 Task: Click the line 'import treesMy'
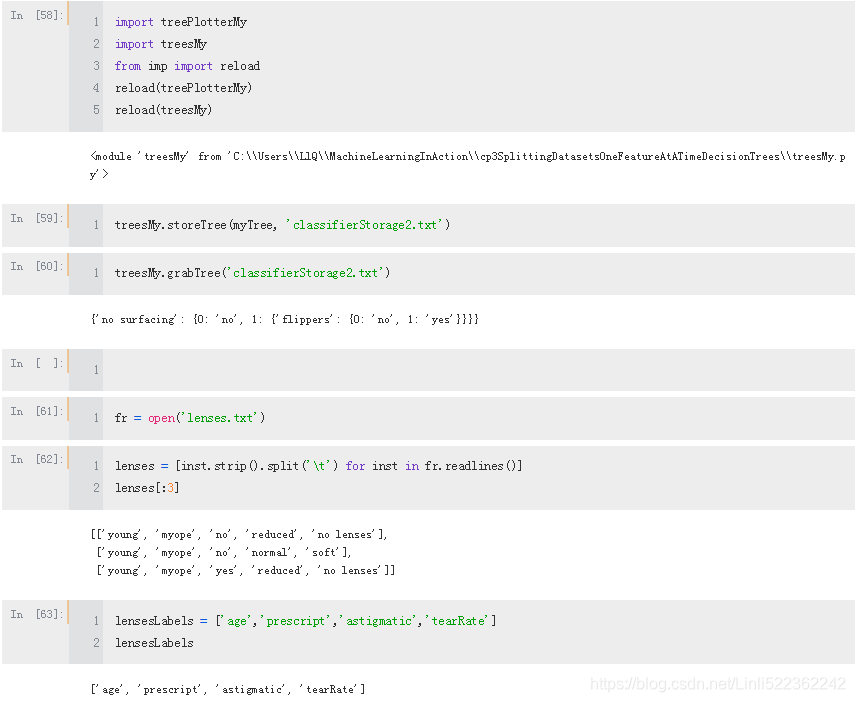pyautogui.click(x=161, y=44)
